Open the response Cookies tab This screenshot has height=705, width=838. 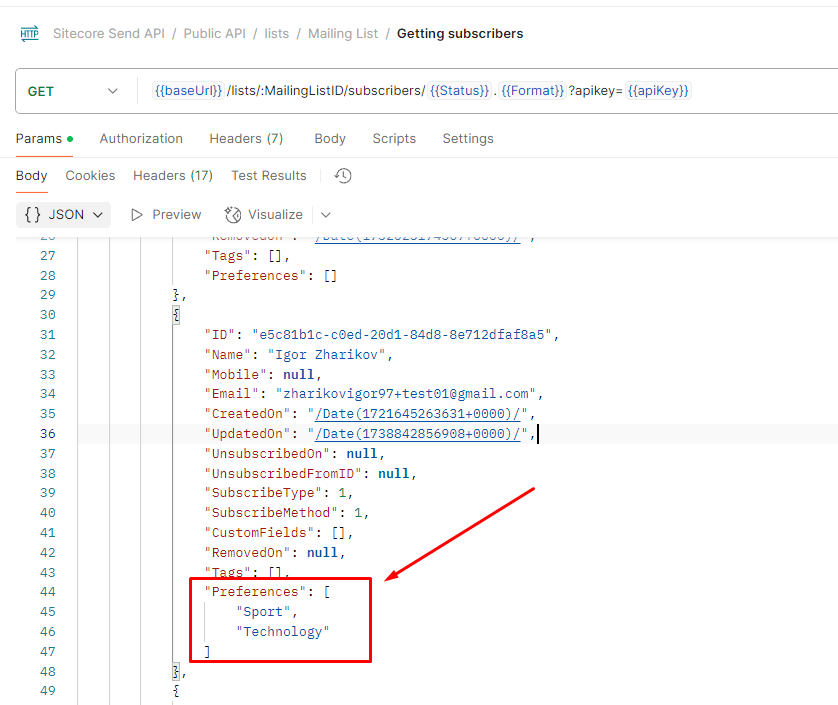click(90, 176)
